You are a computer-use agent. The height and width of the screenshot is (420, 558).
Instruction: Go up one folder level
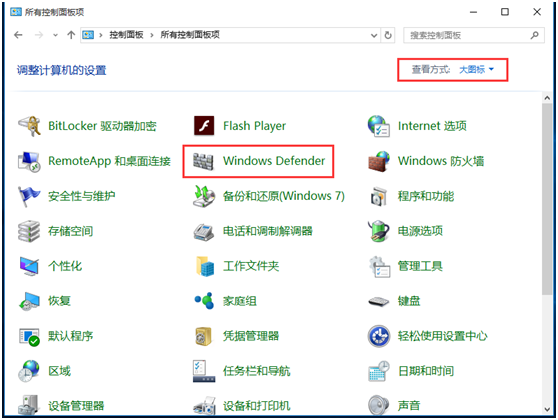(x=71, y=35)
